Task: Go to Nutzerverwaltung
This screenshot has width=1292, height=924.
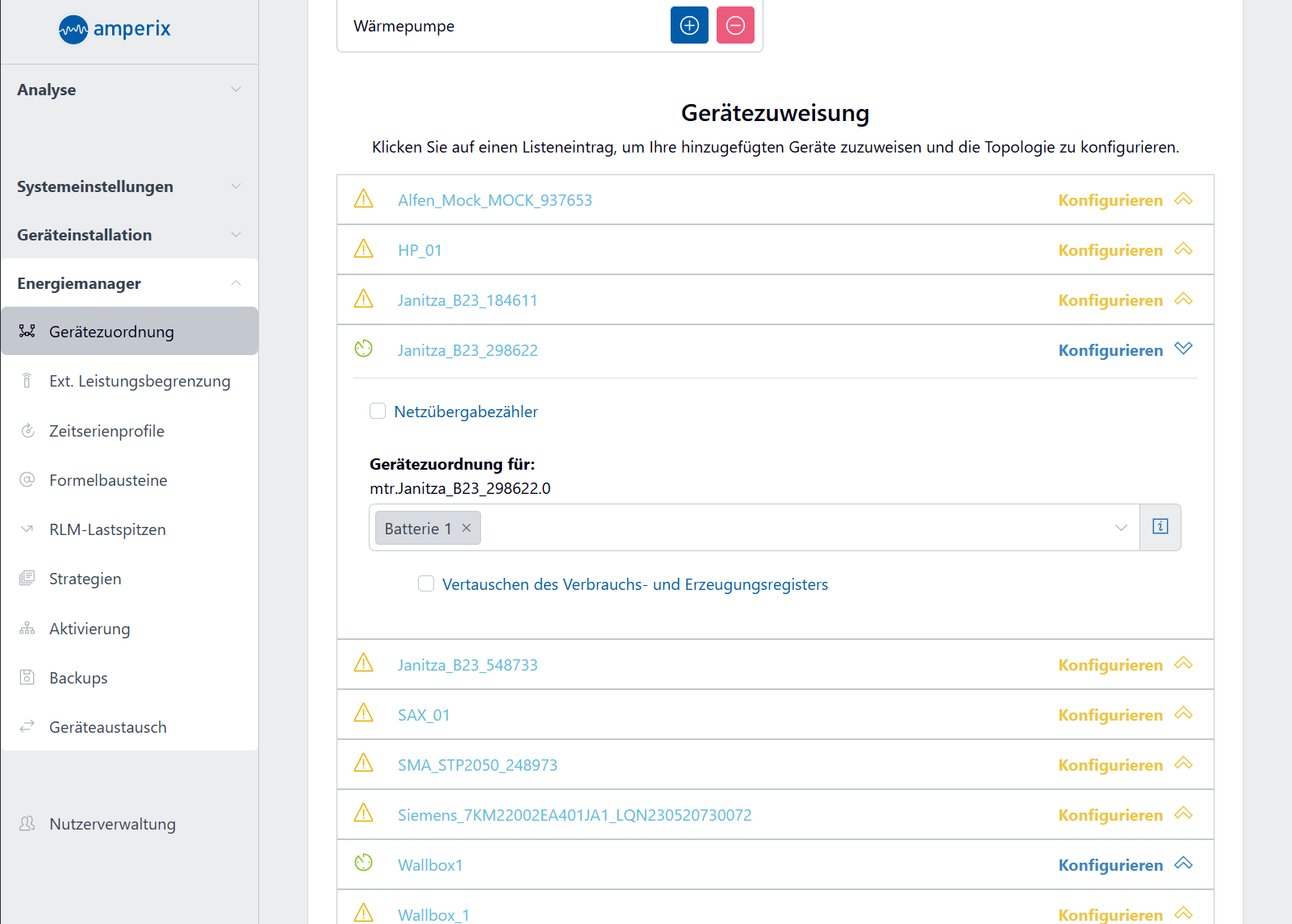Action: pyautogui.click(x=112, y=824)
